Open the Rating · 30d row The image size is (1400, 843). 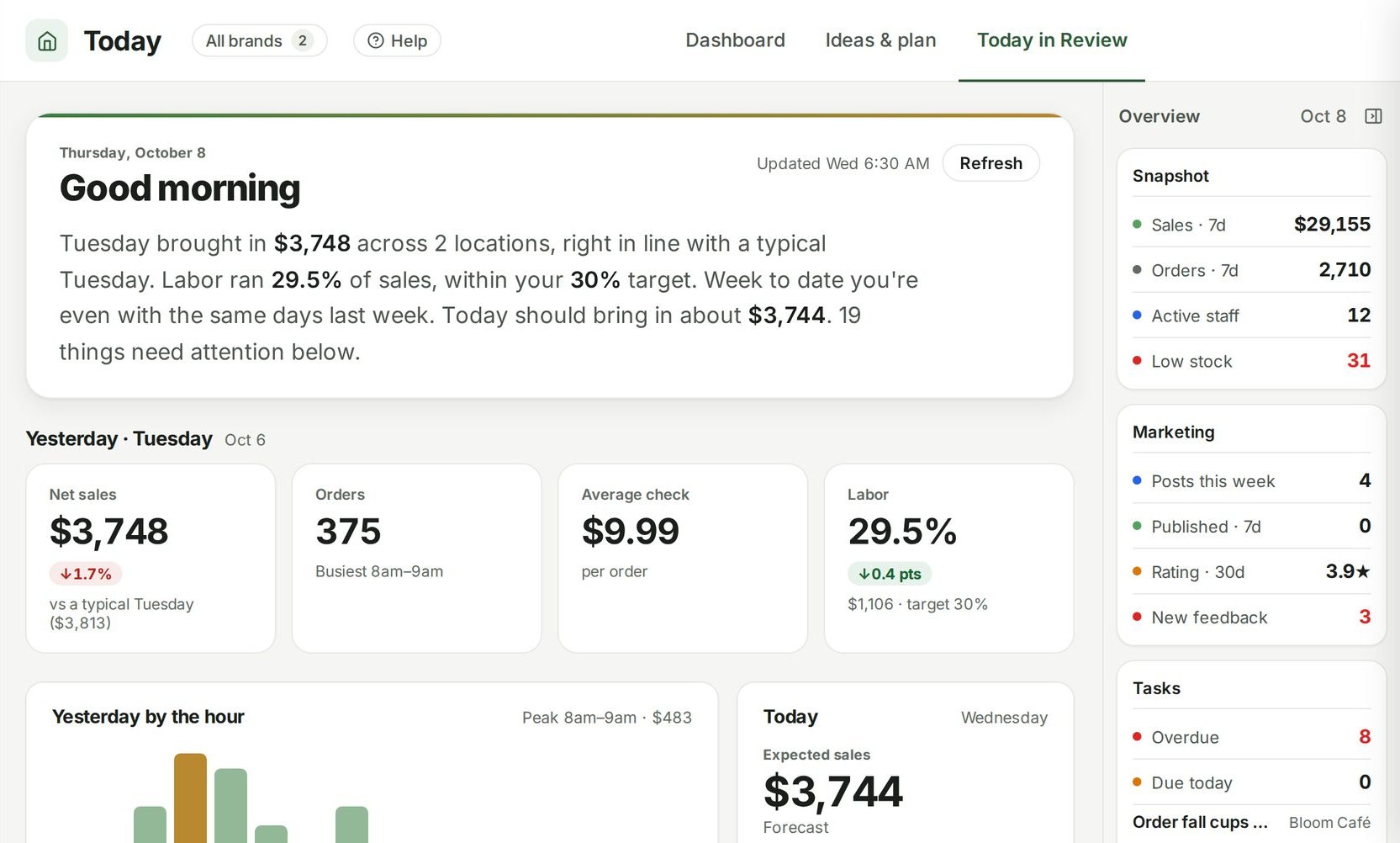(x=1251, y=572)
